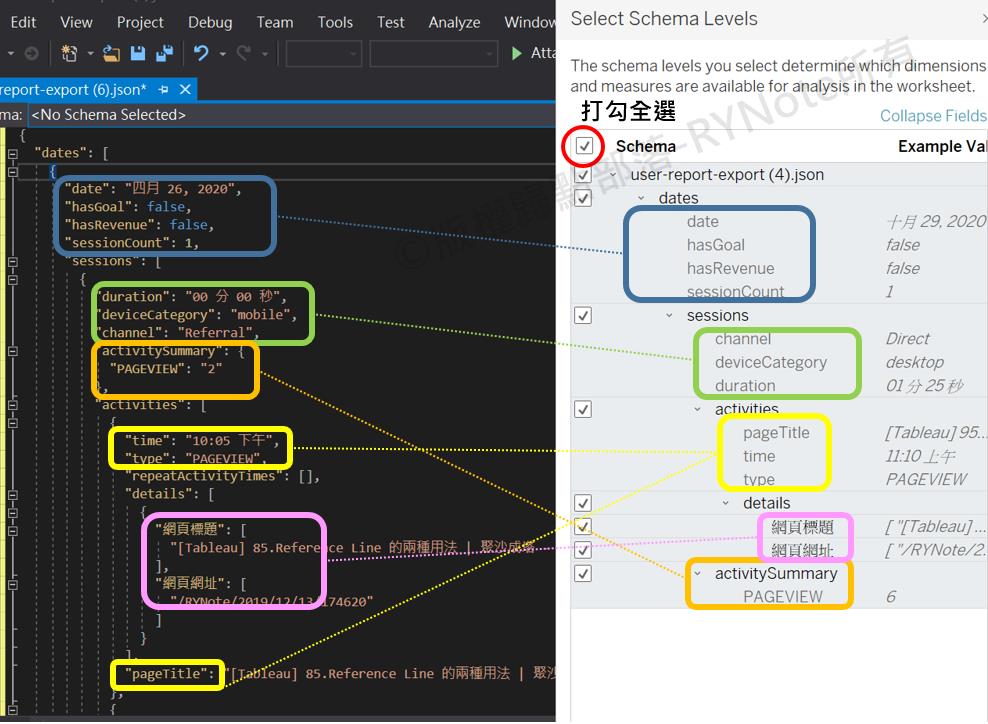Viewport: 988px width, 724px height.
Task: Undo the last edit
Action: 203,54
